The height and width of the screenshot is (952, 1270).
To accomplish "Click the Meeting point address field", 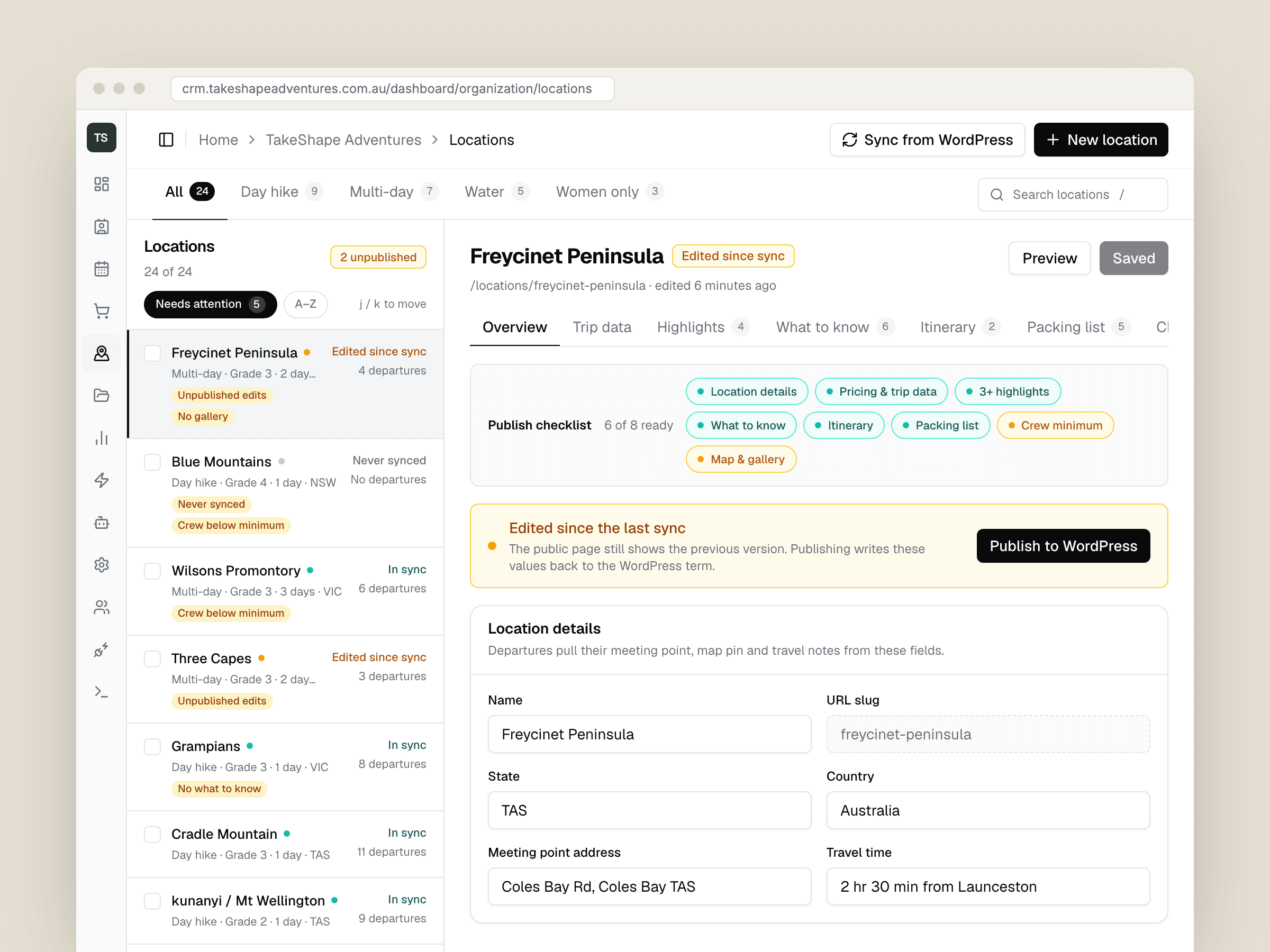I will tap(649, 886).
